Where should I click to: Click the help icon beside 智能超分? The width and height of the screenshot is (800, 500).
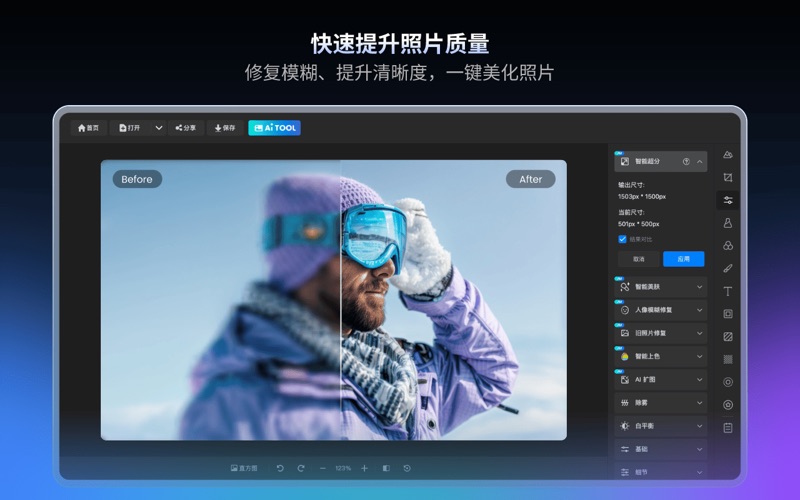point(686,161)
